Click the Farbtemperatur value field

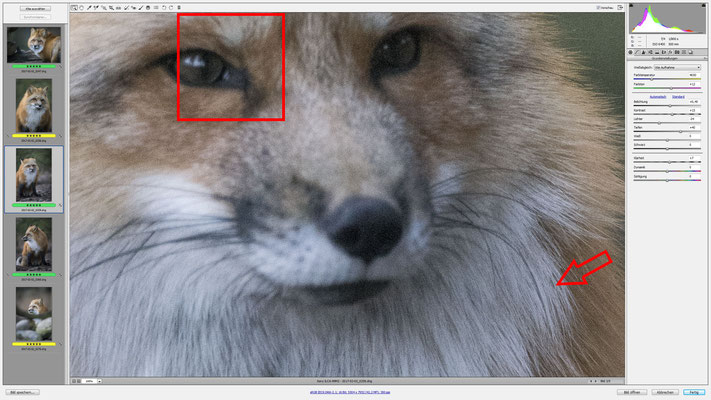pyautogui.click(x=692, y=75)
